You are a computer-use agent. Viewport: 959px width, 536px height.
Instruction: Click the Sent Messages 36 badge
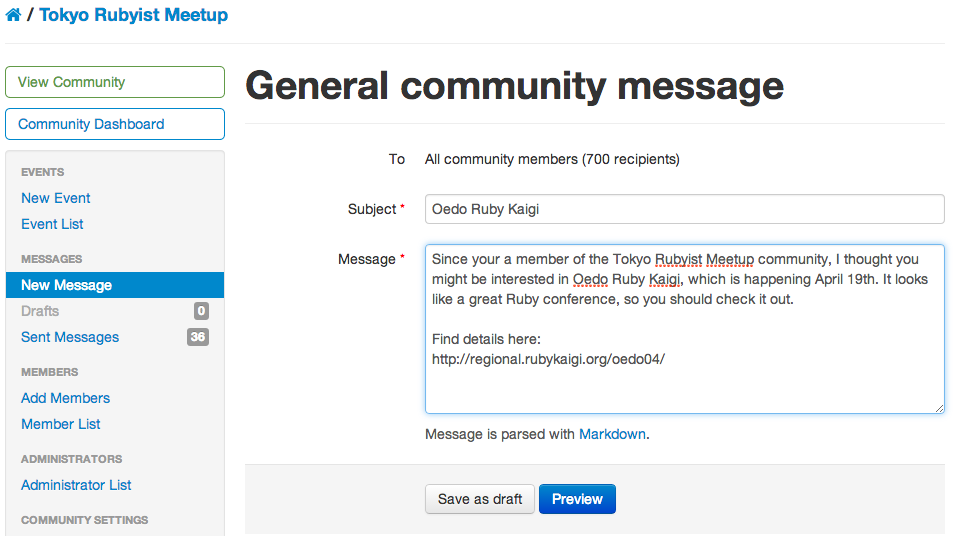point(198,337)
